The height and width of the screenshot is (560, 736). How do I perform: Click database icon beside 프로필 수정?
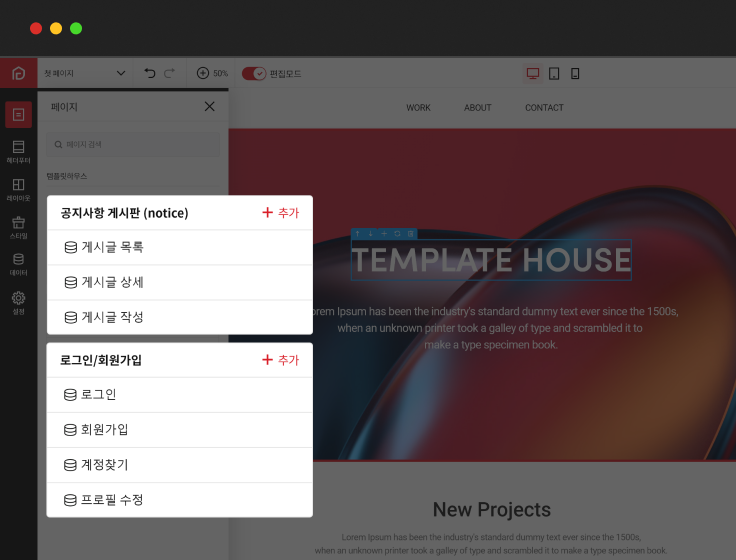pyautogui.click(x=70, y=500)
